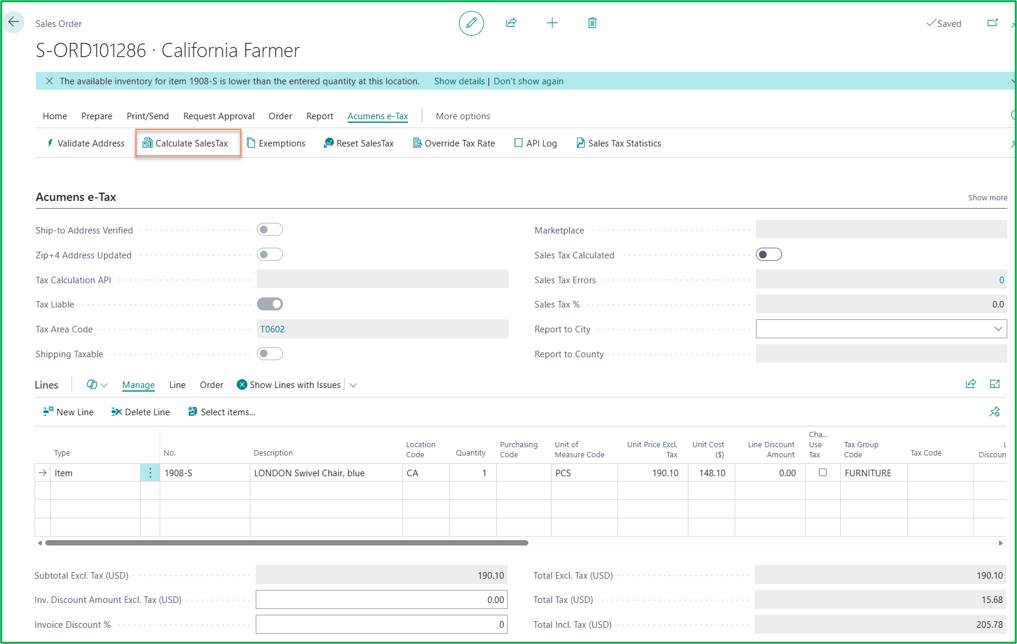Click Show details link
The height and width of the screenshot is (644, 1017).
(459, 81)
